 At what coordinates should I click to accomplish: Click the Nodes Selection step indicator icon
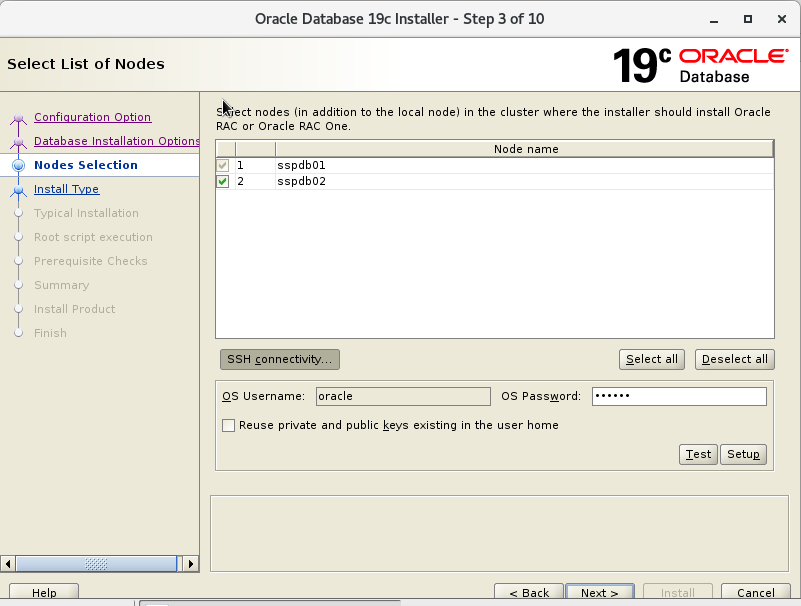click(x=20, y=165)
